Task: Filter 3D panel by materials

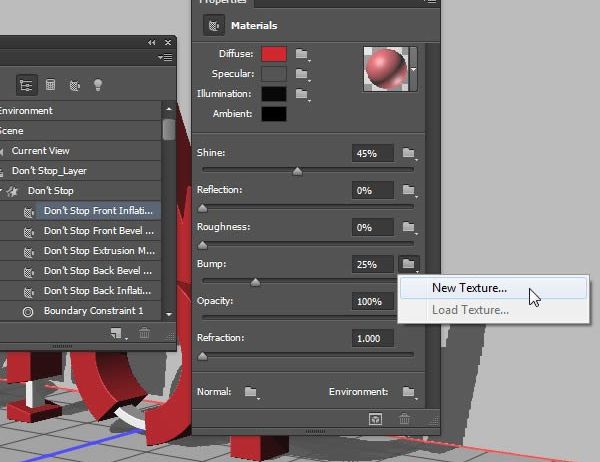Action: tap(74, 85)
